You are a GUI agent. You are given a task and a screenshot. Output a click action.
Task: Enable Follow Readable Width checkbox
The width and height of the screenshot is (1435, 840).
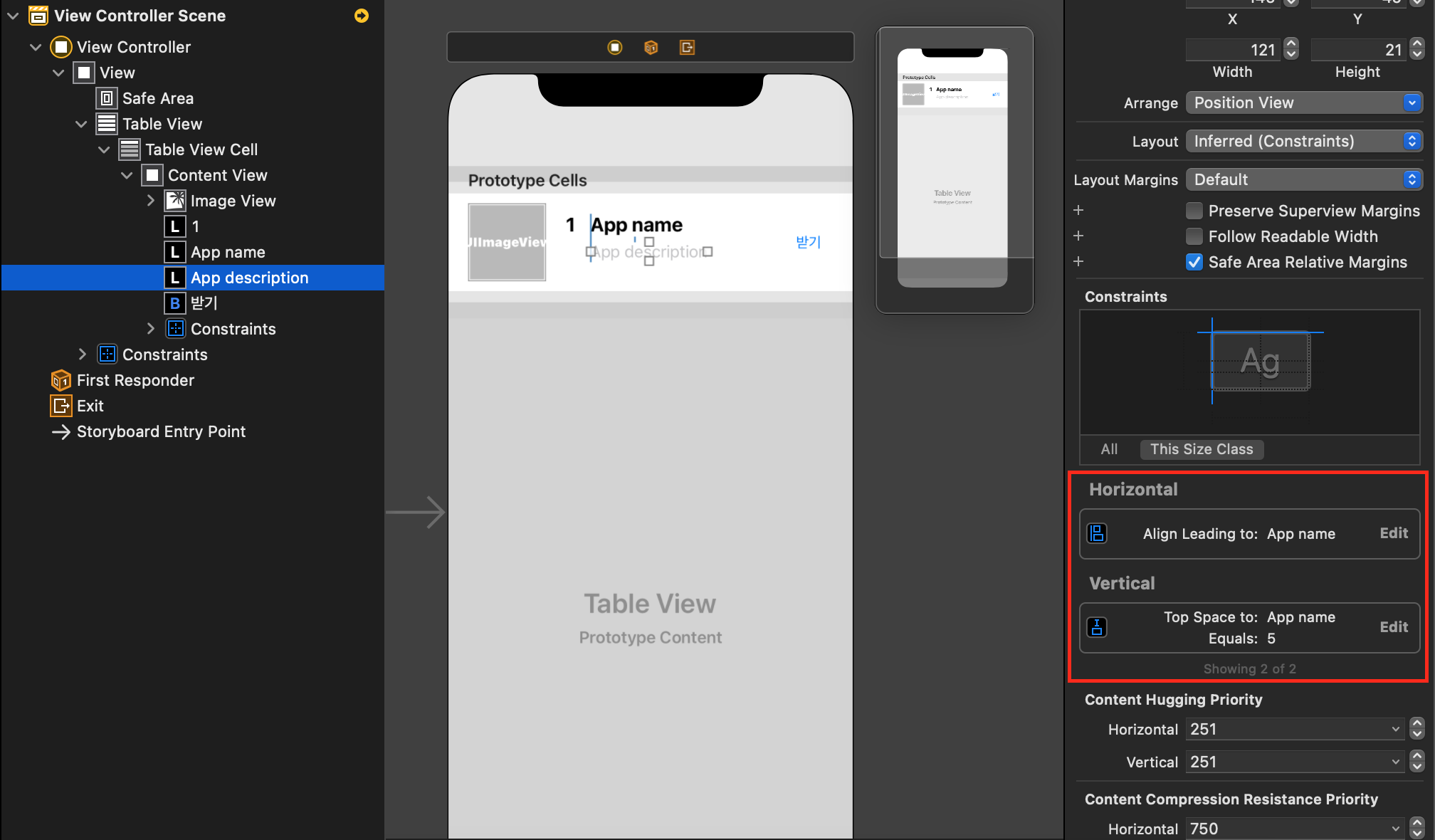1194,236
